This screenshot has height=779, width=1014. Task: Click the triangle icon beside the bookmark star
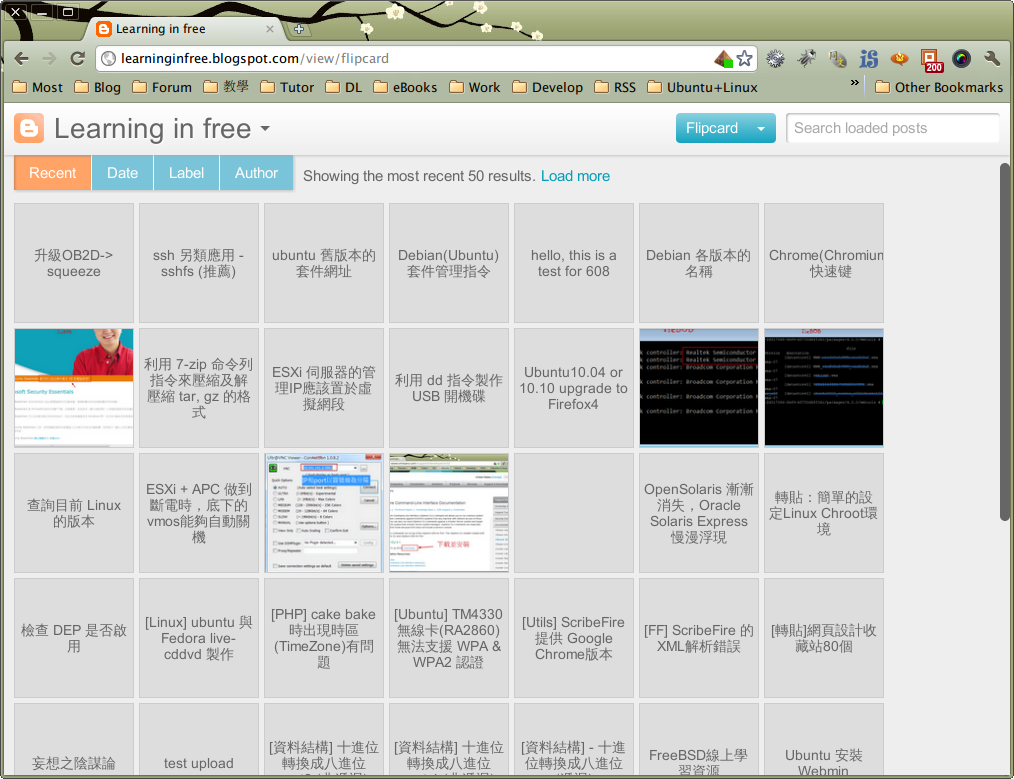tap(724, 59)
